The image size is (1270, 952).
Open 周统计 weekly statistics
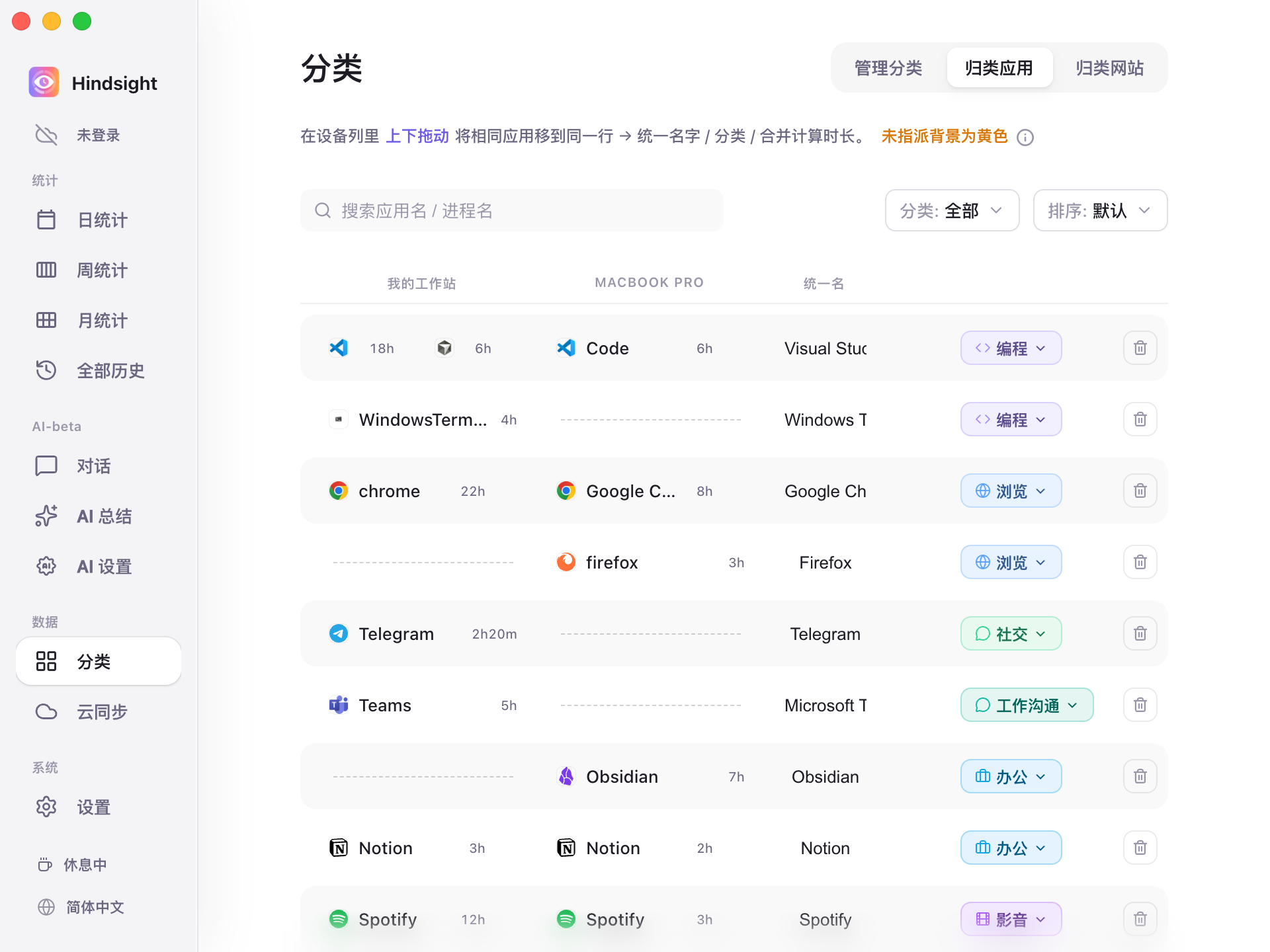(99, 270)
